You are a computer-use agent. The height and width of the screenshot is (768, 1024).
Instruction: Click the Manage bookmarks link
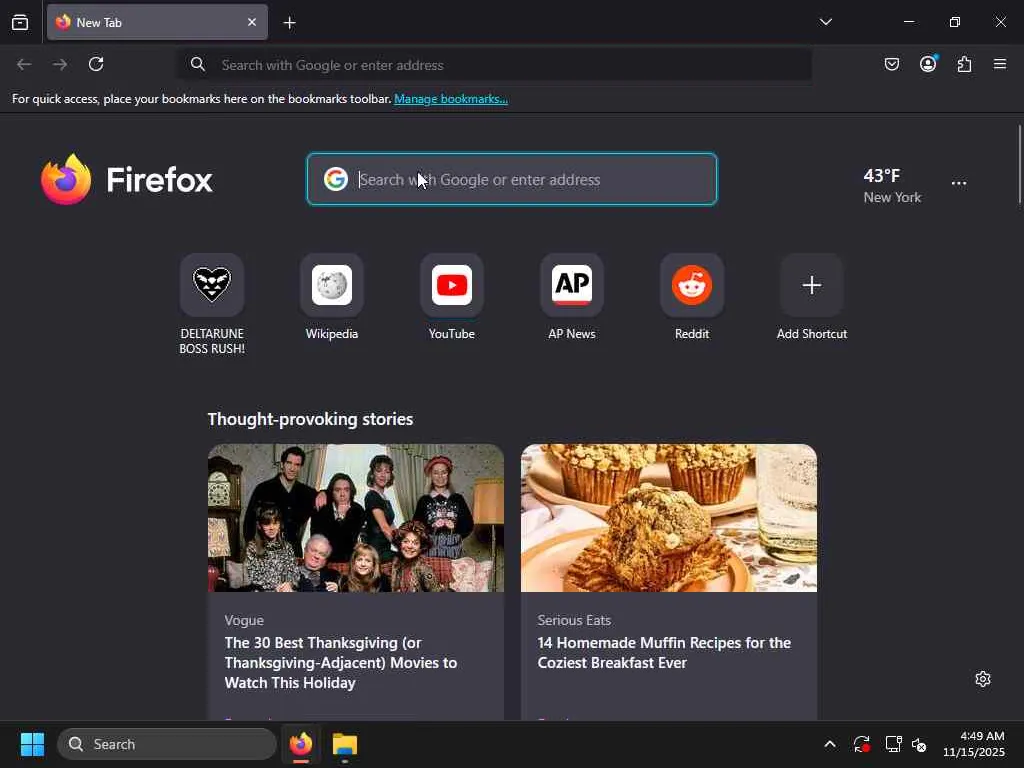click(451, 99)
